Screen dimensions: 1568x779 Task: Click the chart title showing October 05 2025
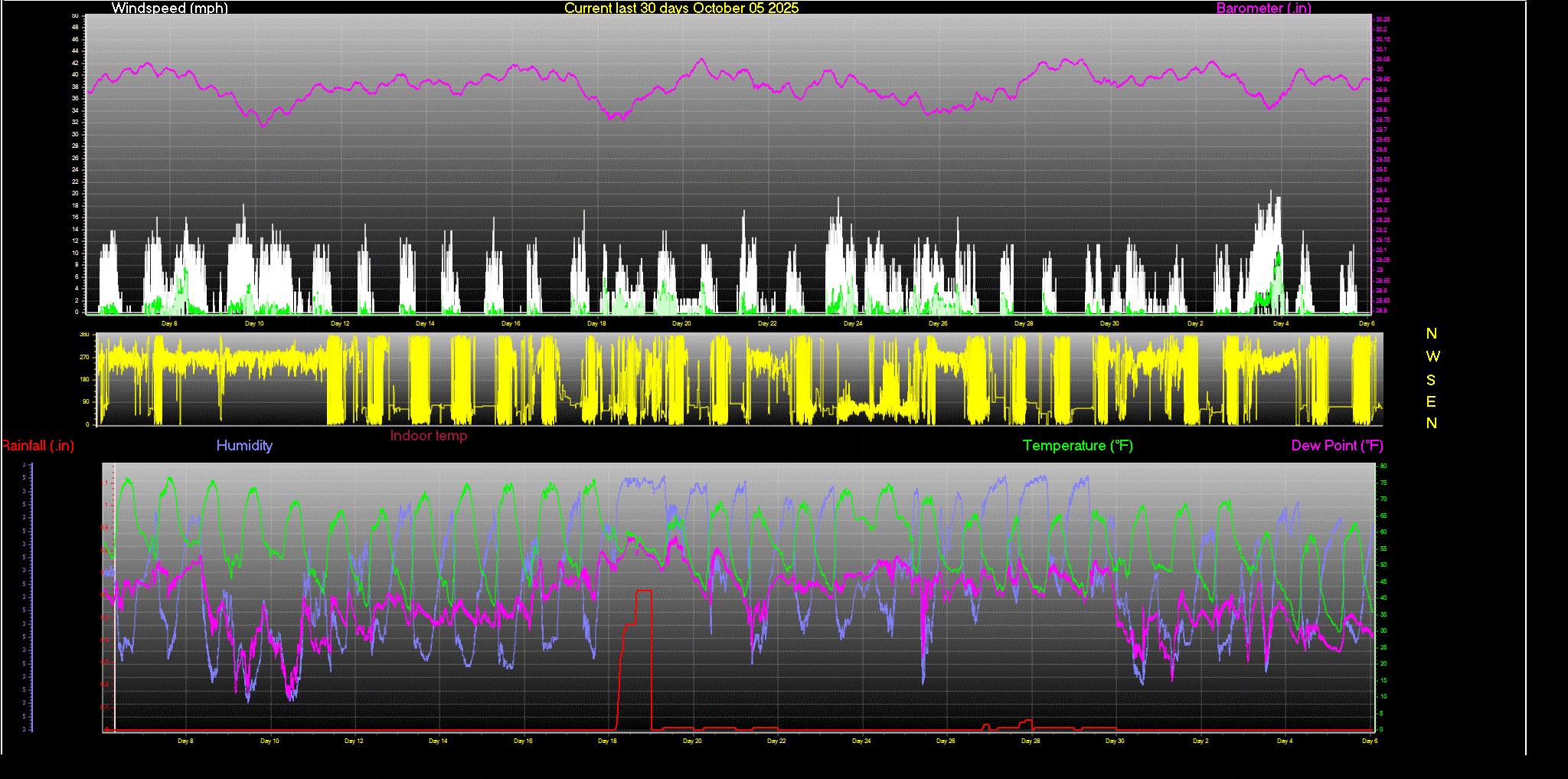click(x=681, y=8)
